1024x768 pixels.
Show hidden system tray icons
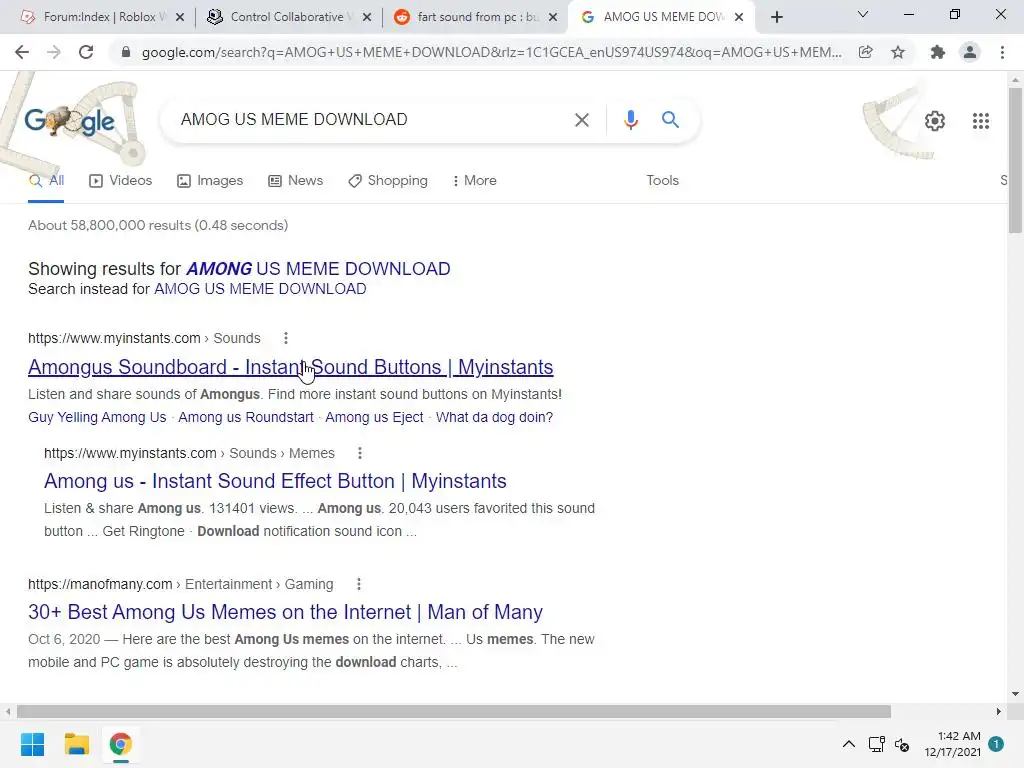pyautogui.click(x=848, y=744)
